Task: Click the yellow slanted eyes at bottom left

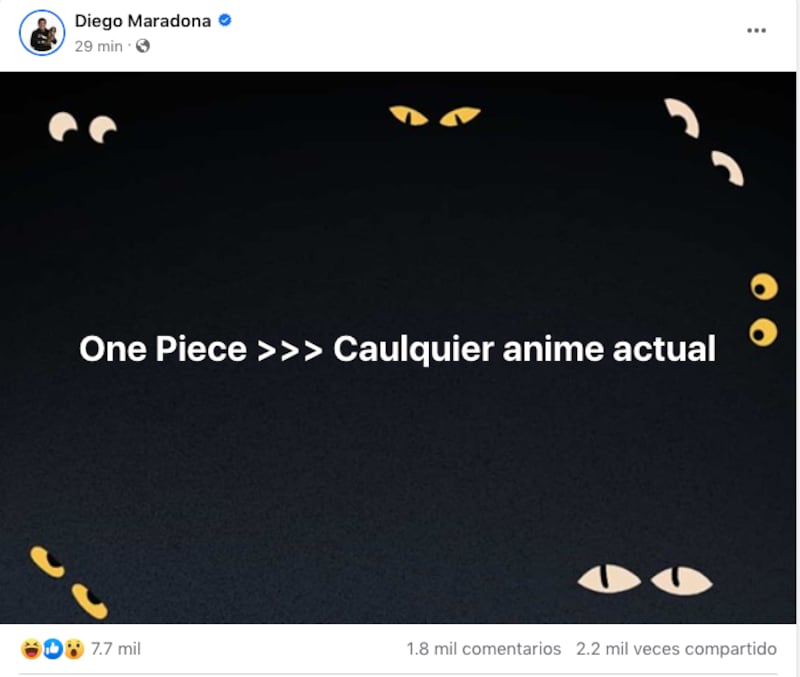Action: coord(69,583)
